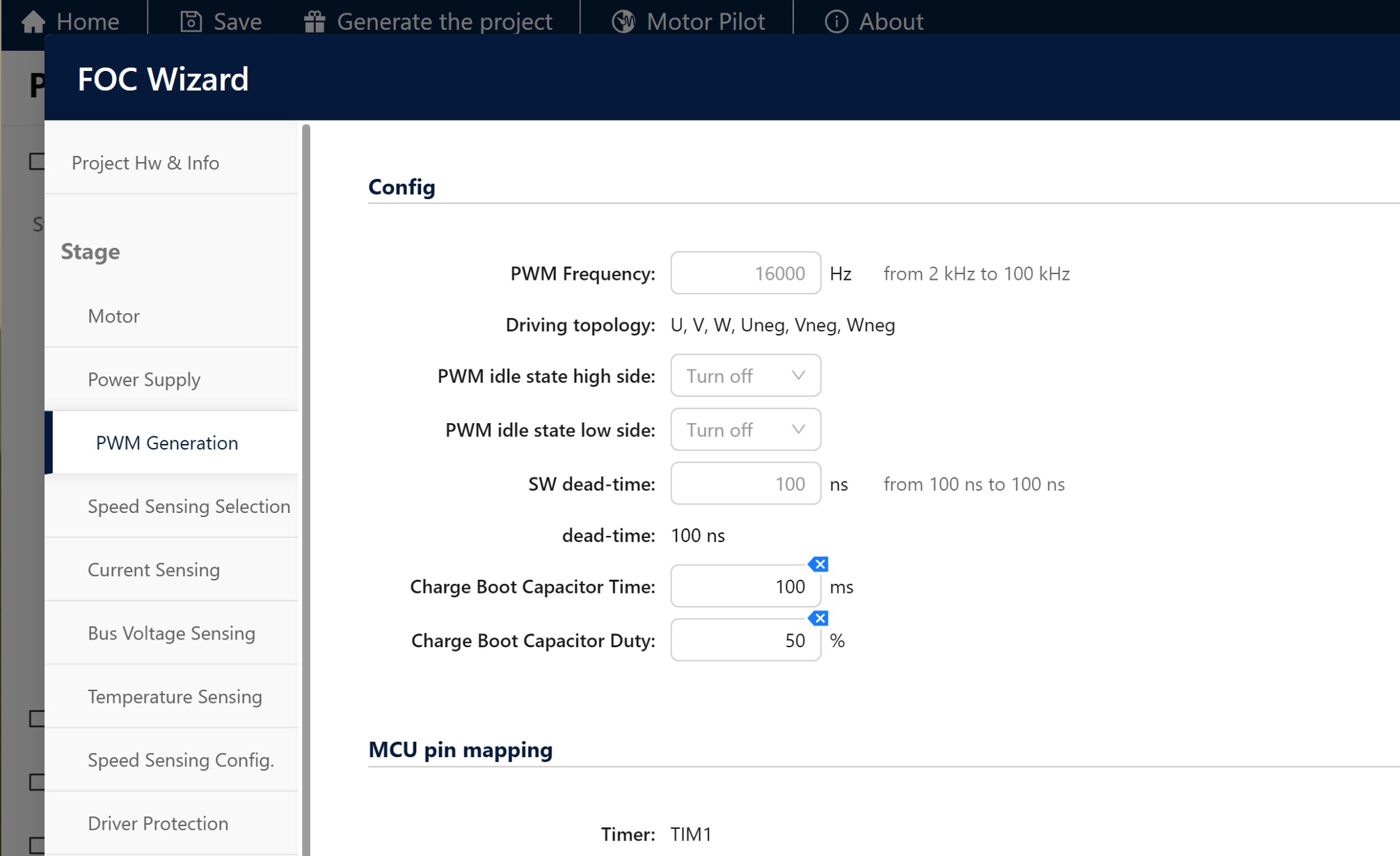Image resolution: width=1400 pixels, height=856 pixels.
Task: Click the SW dead-time input field
Action: tap(745, 484)
